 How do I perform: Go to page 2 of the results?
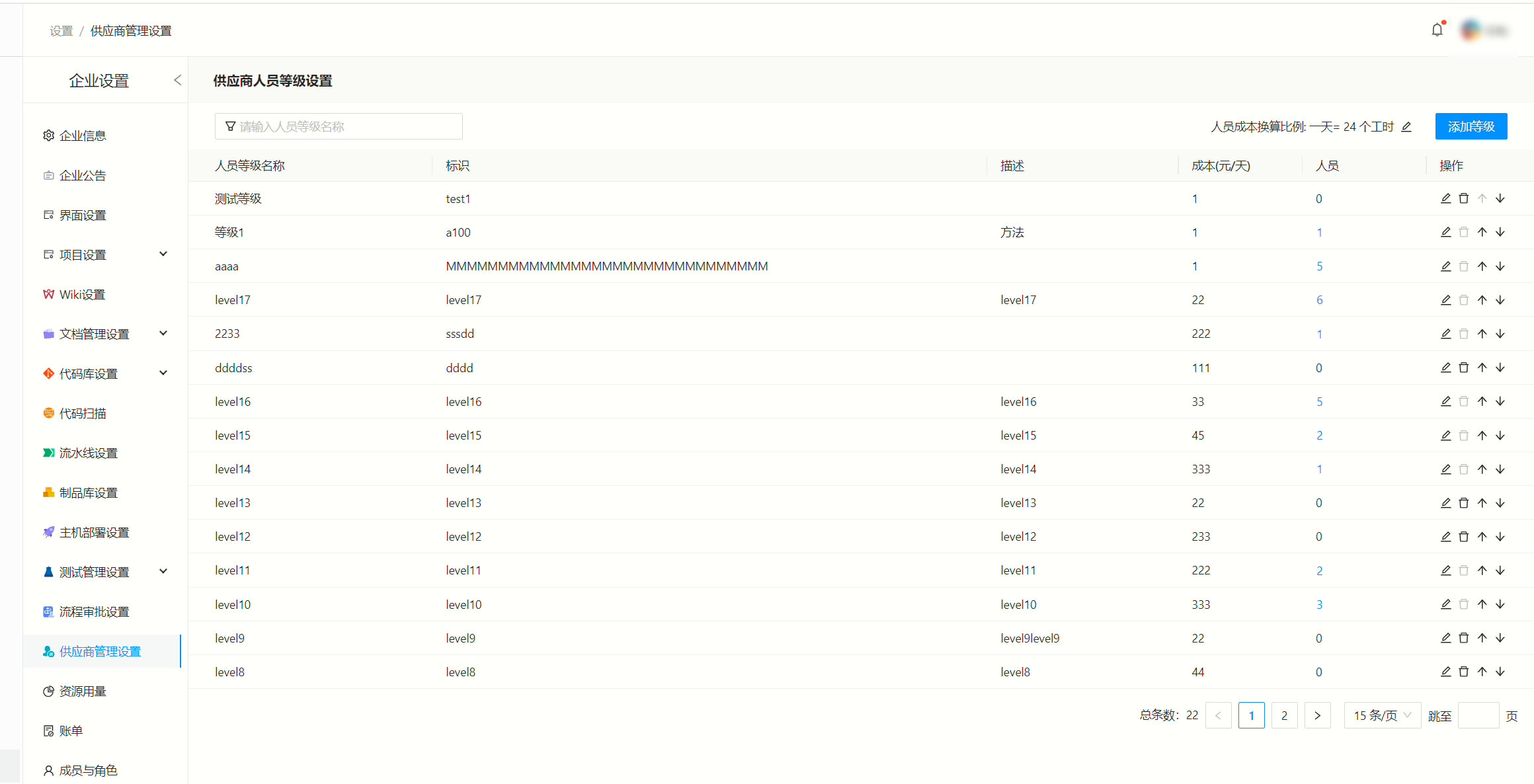[x=1284, y=715]
